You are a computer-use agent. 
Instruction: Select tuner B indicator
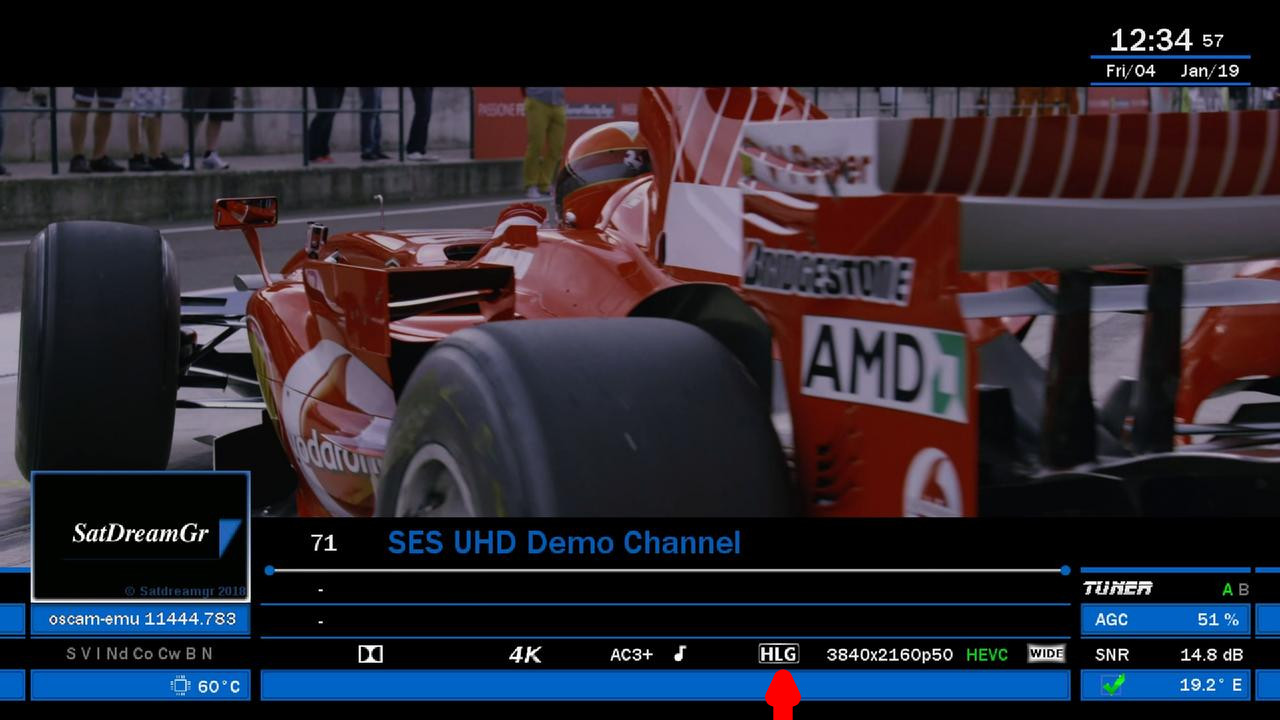1244,590
